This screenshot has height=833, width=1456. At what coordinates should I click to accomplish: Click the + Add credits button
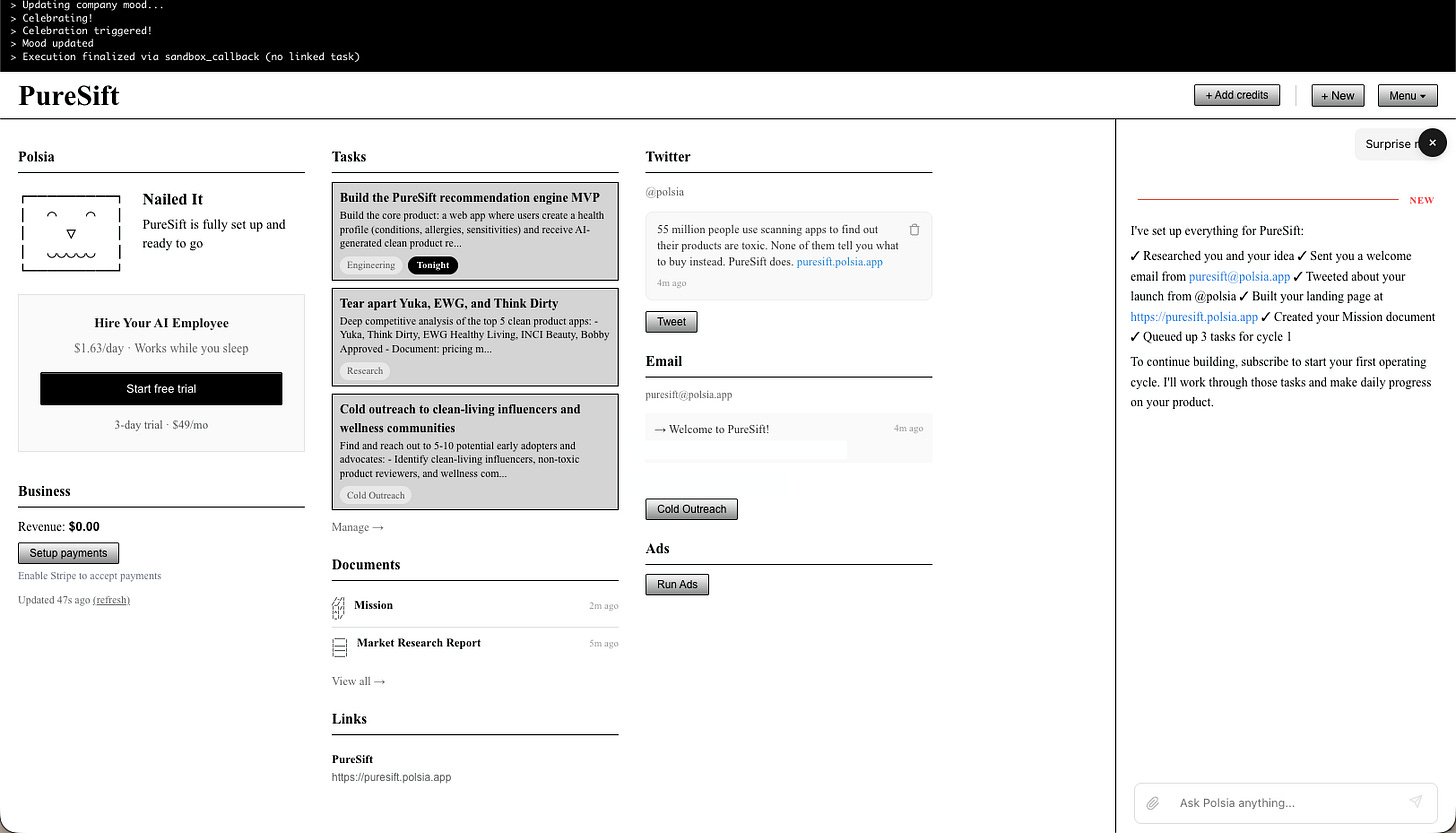1236,95
